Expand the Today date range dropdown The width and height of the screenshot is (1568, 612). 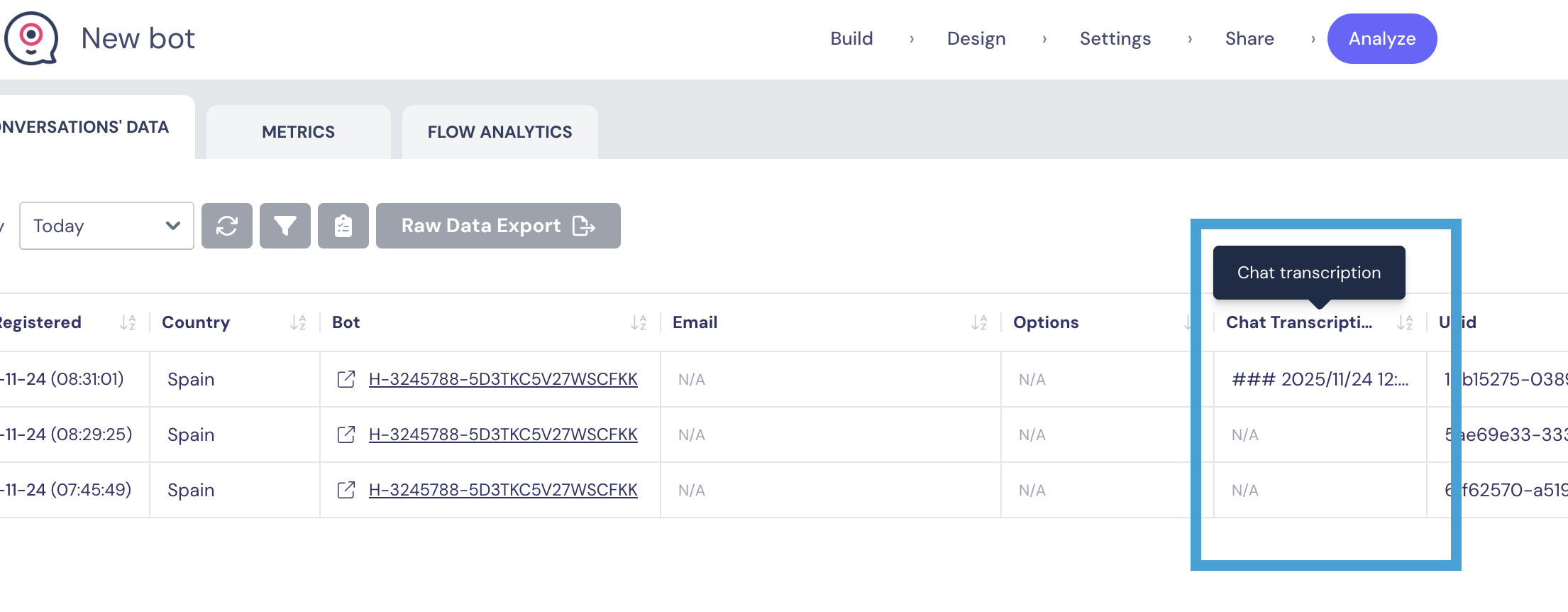pos(106,226)
